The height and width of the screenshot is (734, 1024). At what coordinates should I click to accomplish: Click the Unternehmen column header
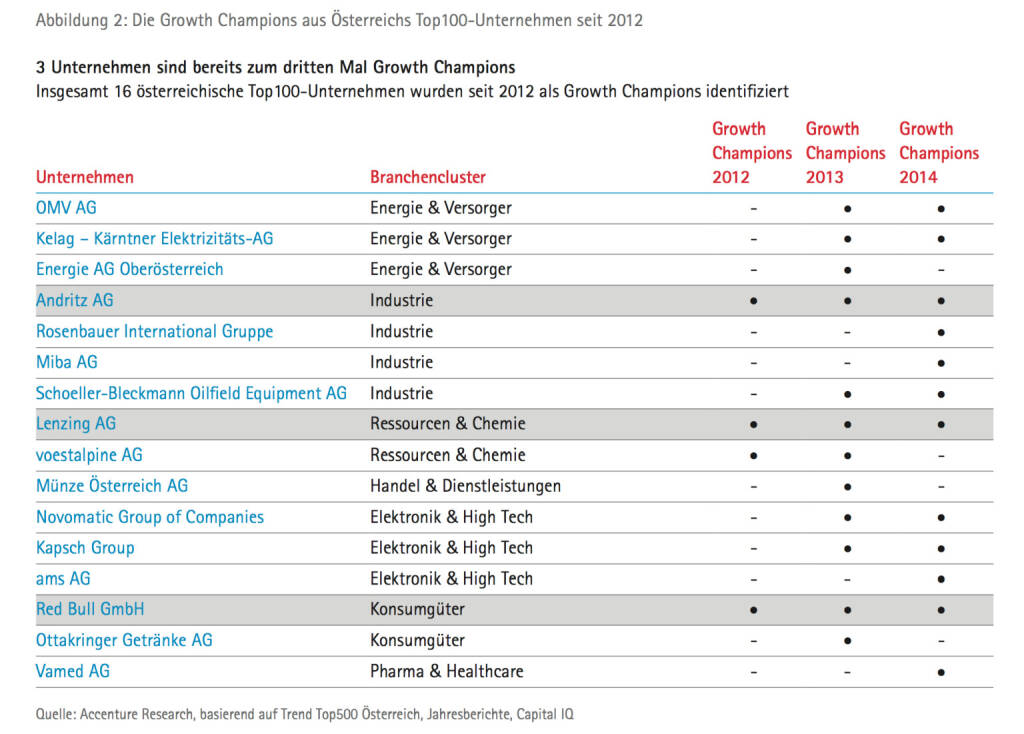coord(85,177)
